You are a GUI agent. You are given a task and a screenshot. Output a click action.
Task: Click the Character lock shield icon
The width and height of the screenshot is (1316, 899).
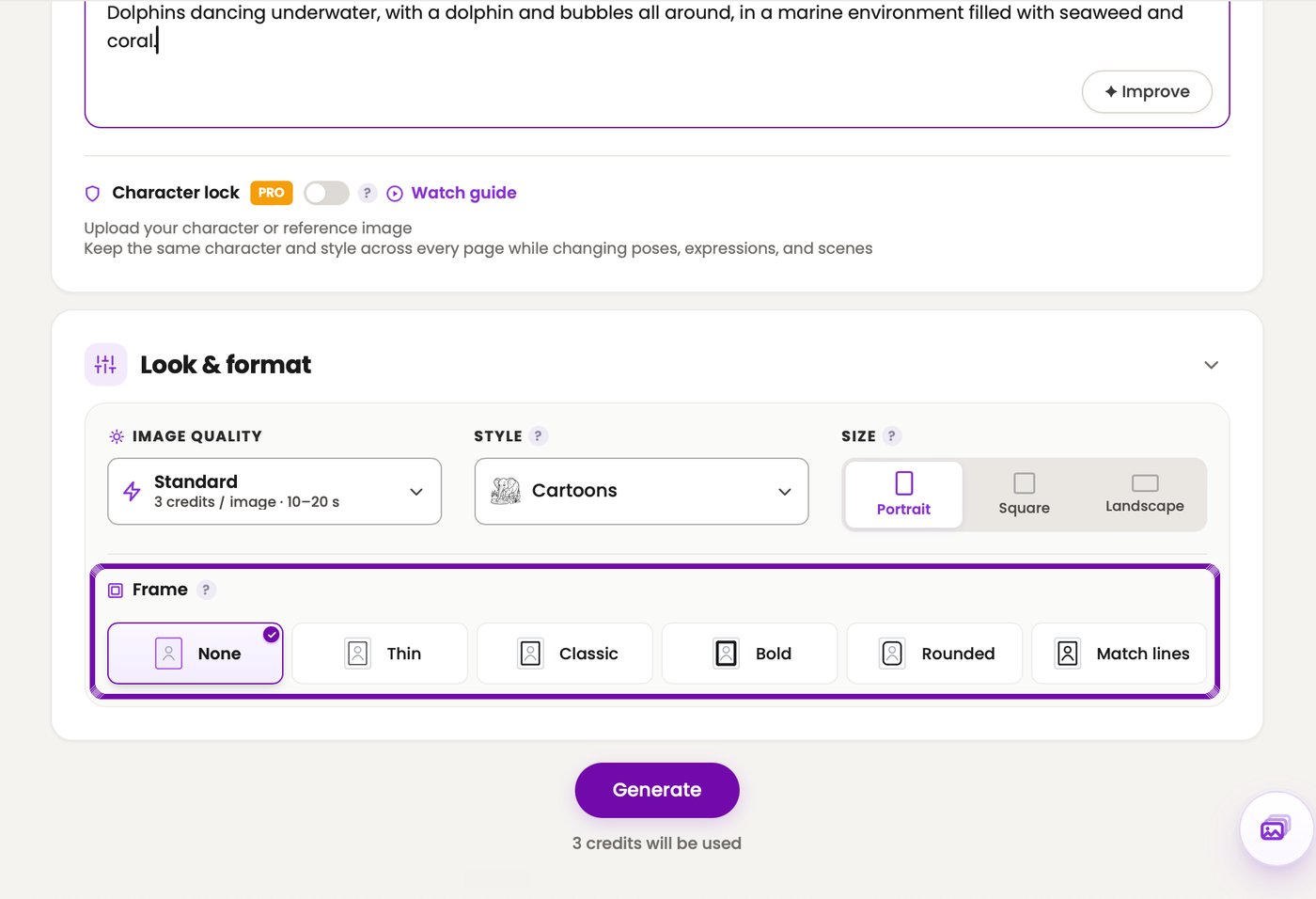(x=92, y=194)
